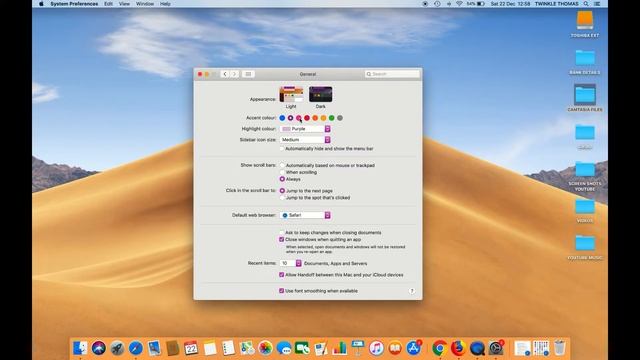Select the YOUTUBE MUSIC desktop folder

coord(585,247)
